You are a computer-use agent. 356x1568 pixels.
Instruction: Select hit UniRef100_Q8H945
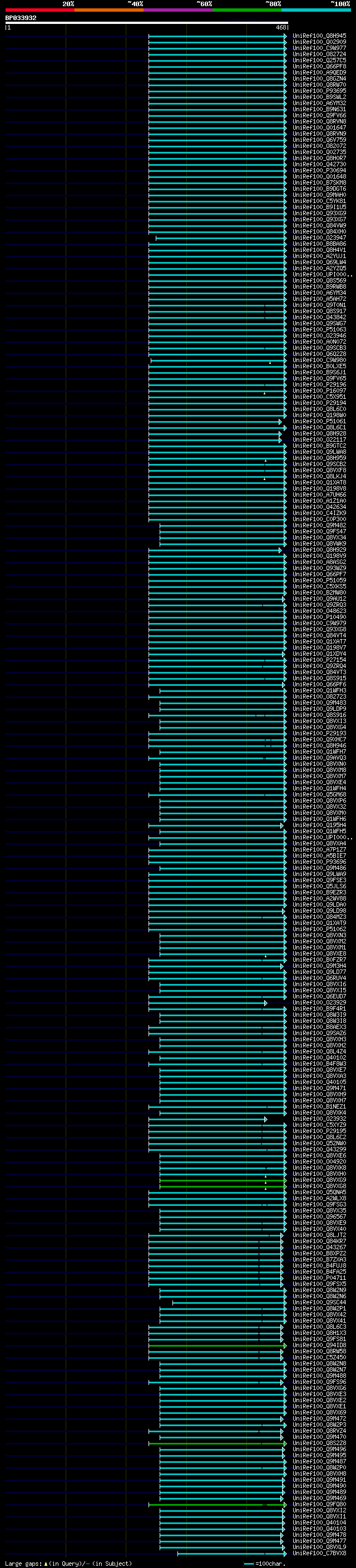[x=319, y=36]
